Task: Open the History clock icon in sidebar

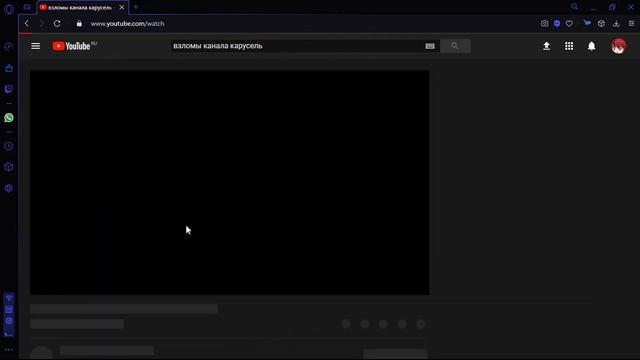Action: 9,146
